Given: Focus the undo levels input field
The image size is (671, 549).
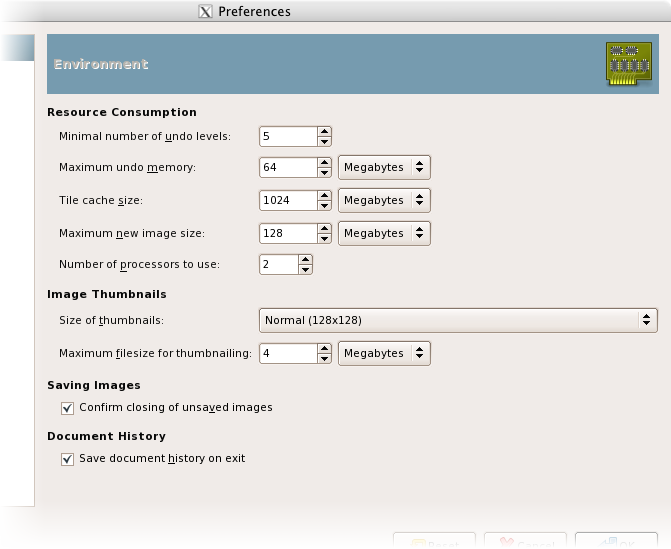Looking at the screenshot, I should (x=289, y=137).
